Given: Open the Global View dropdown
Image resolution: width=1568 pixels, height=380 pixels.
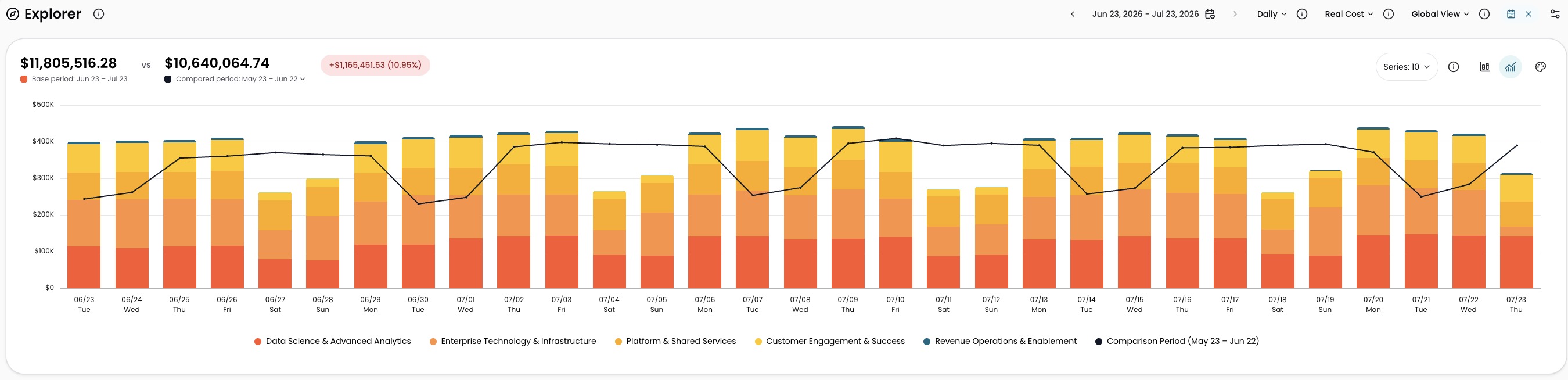Looking at the screenshot, I should coord(1440,14).
